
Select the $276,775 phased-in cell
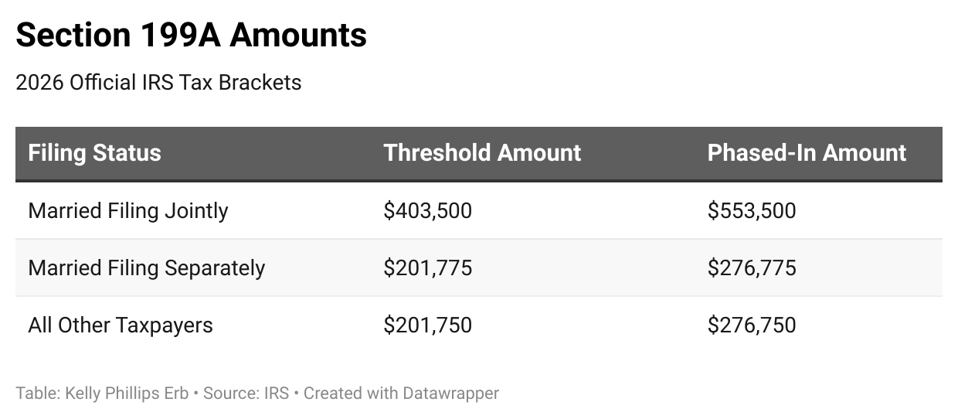(751, 268)
